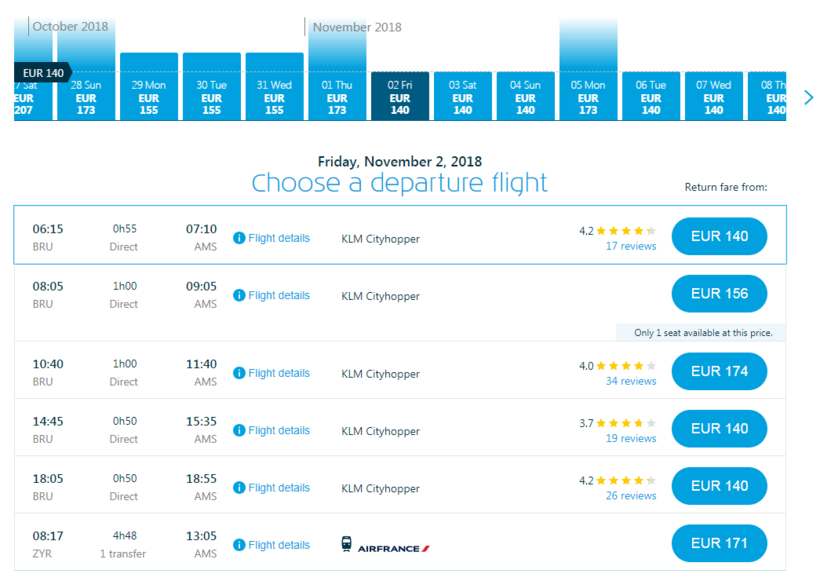
Task: Click info icon beside 08:05 flight details
Action: click(x=239, y=296)
